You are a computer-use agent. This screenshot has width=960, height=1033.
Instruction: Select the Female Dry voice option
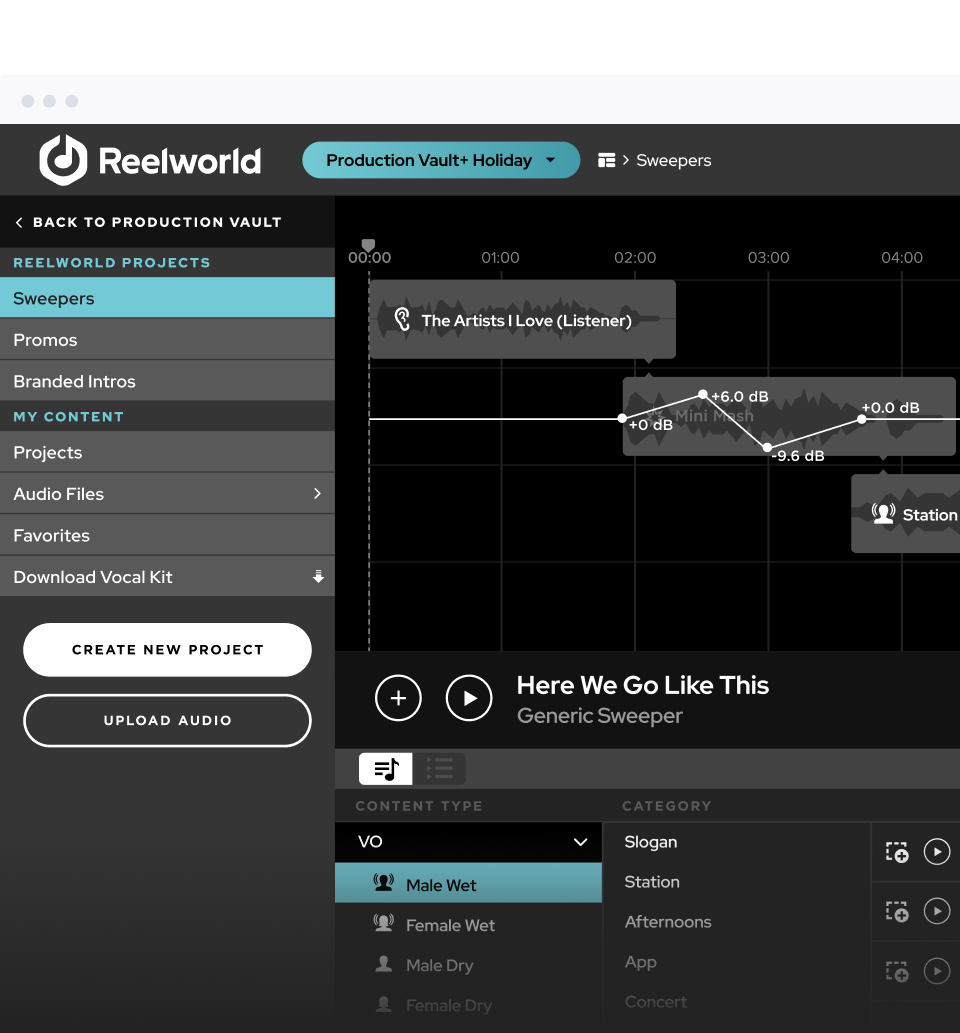[468, 1005]
